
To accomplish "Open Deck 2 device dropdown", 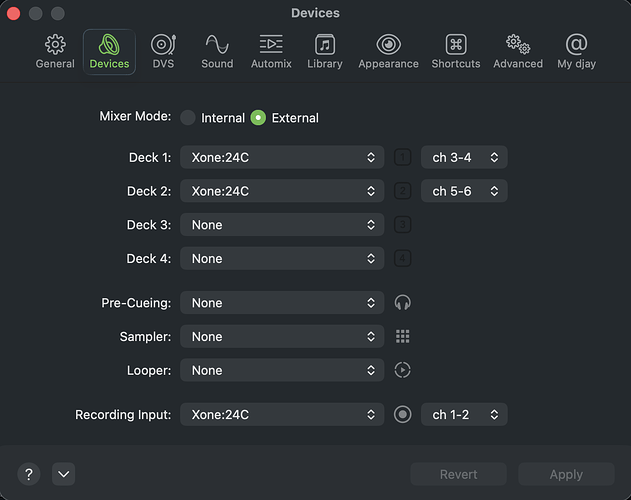I will coord(282,191).
